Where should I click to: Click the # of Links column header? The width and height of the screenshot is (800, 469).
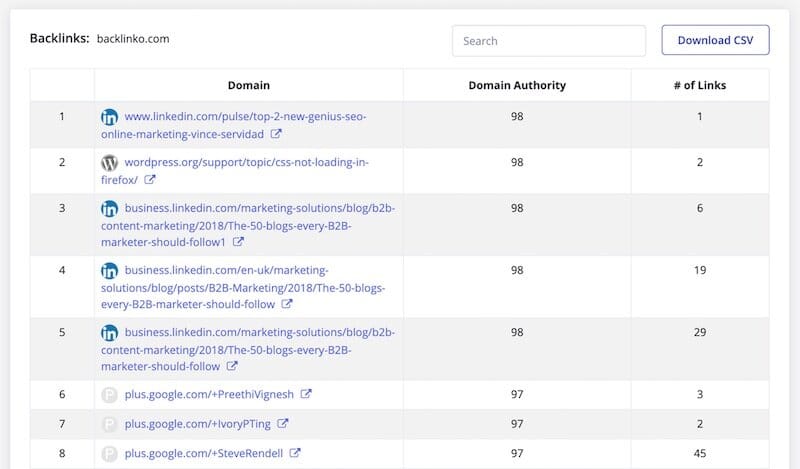pos(699,85)
